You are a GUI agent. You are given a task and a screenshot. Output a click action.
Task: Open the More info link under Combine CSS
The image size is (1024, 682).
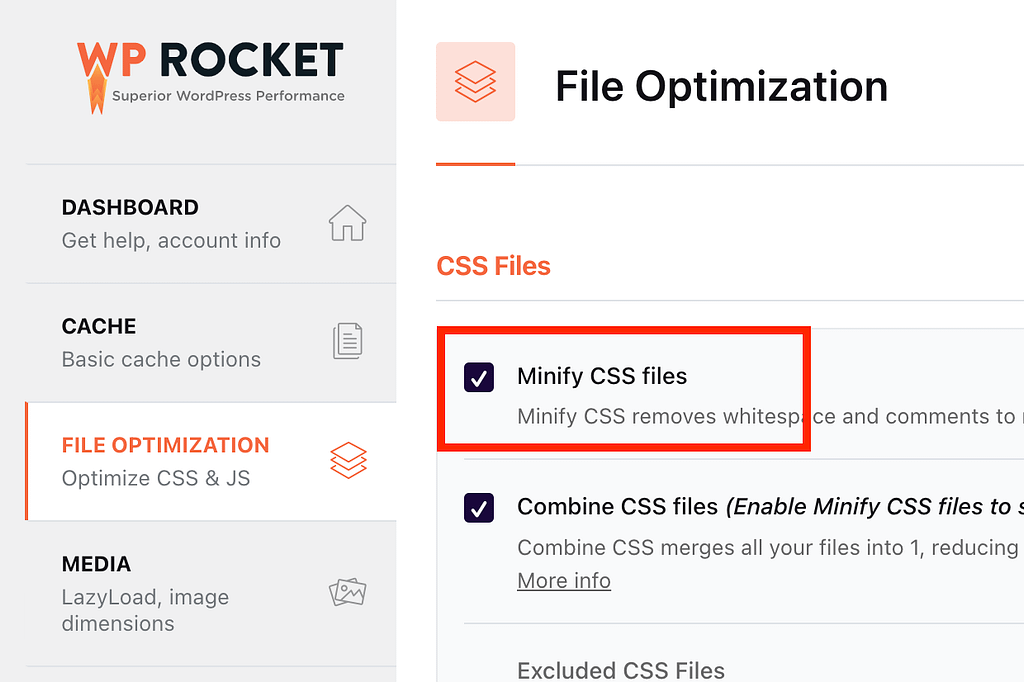[563, 581]
